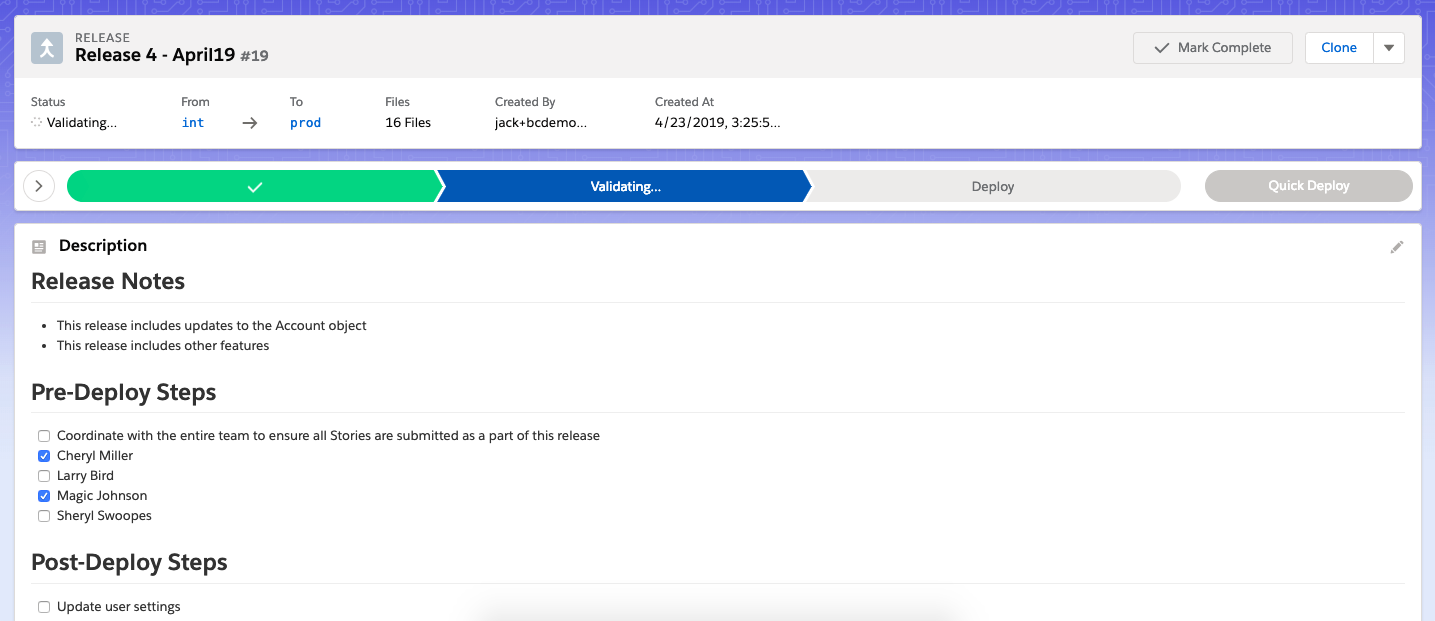
Task: Open the int environment link
Action: 192,122
